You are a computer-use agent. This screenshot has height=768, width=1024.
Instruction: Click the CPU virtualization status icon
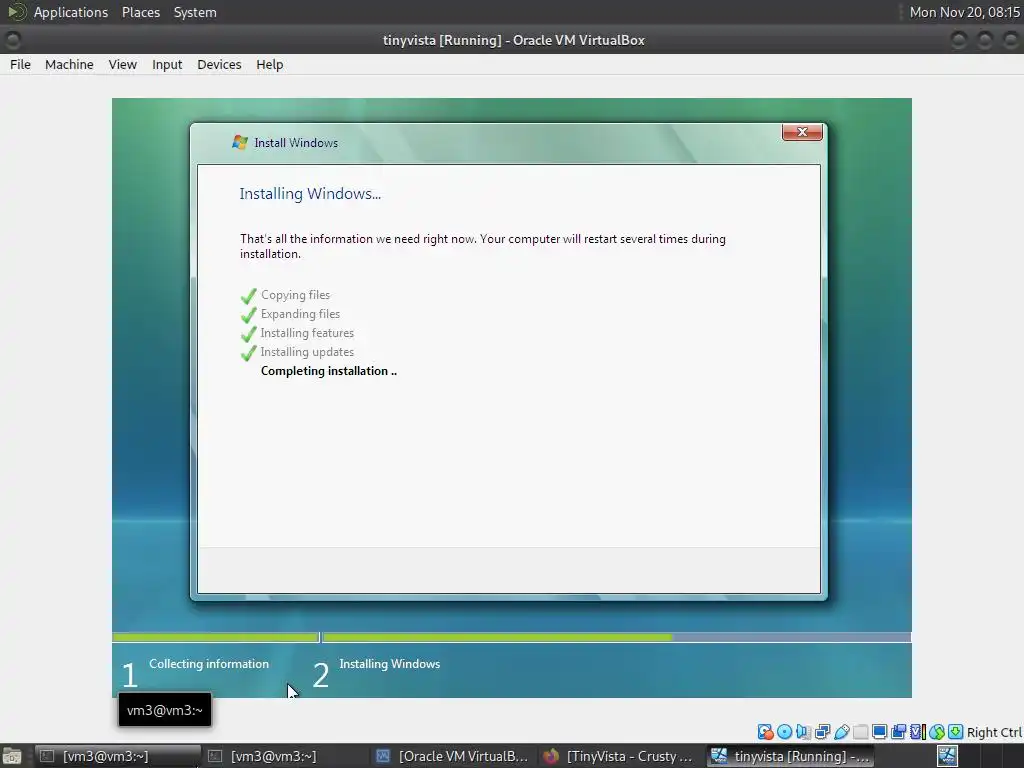tap(918, 732)
